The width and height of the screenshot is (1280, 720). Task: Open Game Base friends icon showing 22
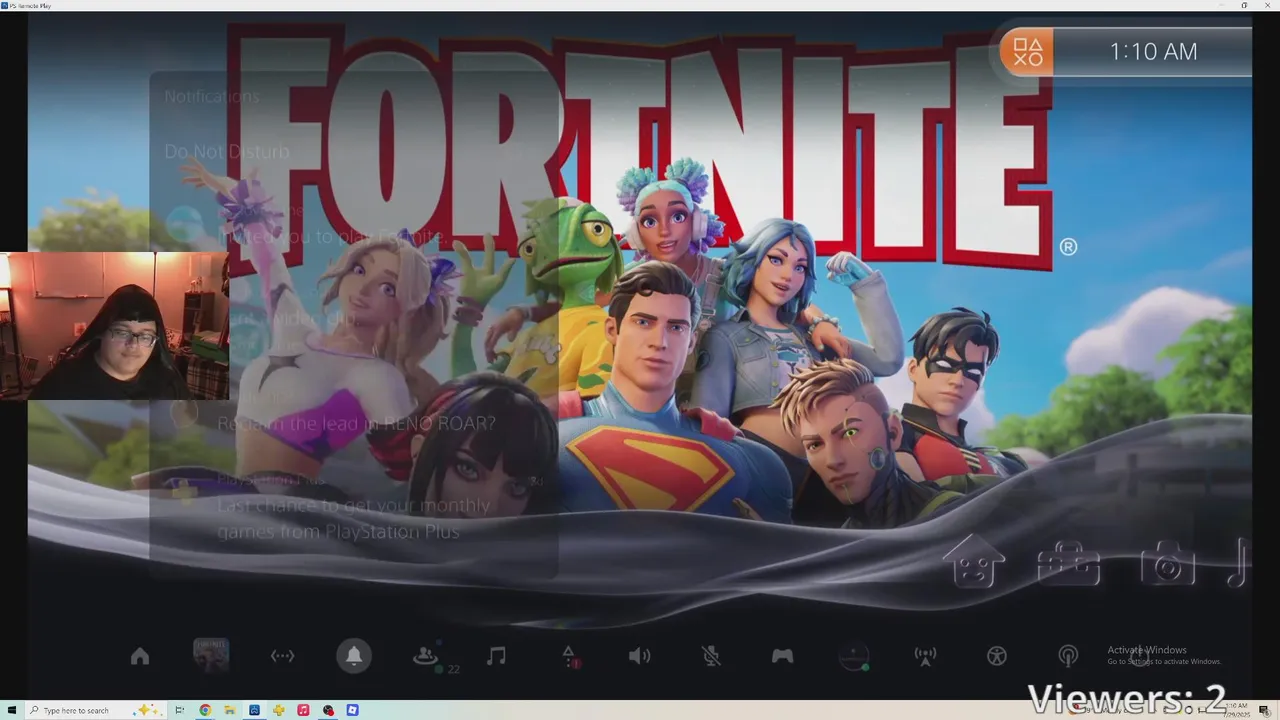(x=427, y=657)
